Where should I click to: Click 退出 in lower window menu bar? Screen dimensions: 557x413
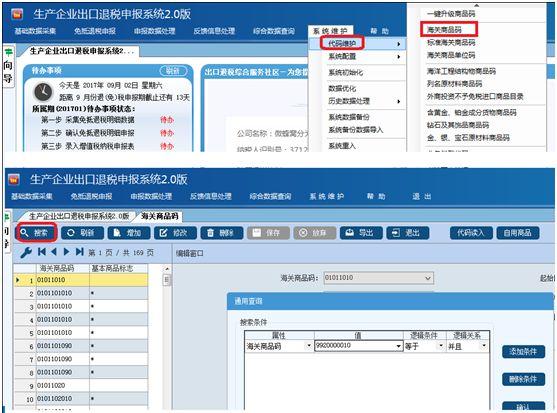click(422, 196)
